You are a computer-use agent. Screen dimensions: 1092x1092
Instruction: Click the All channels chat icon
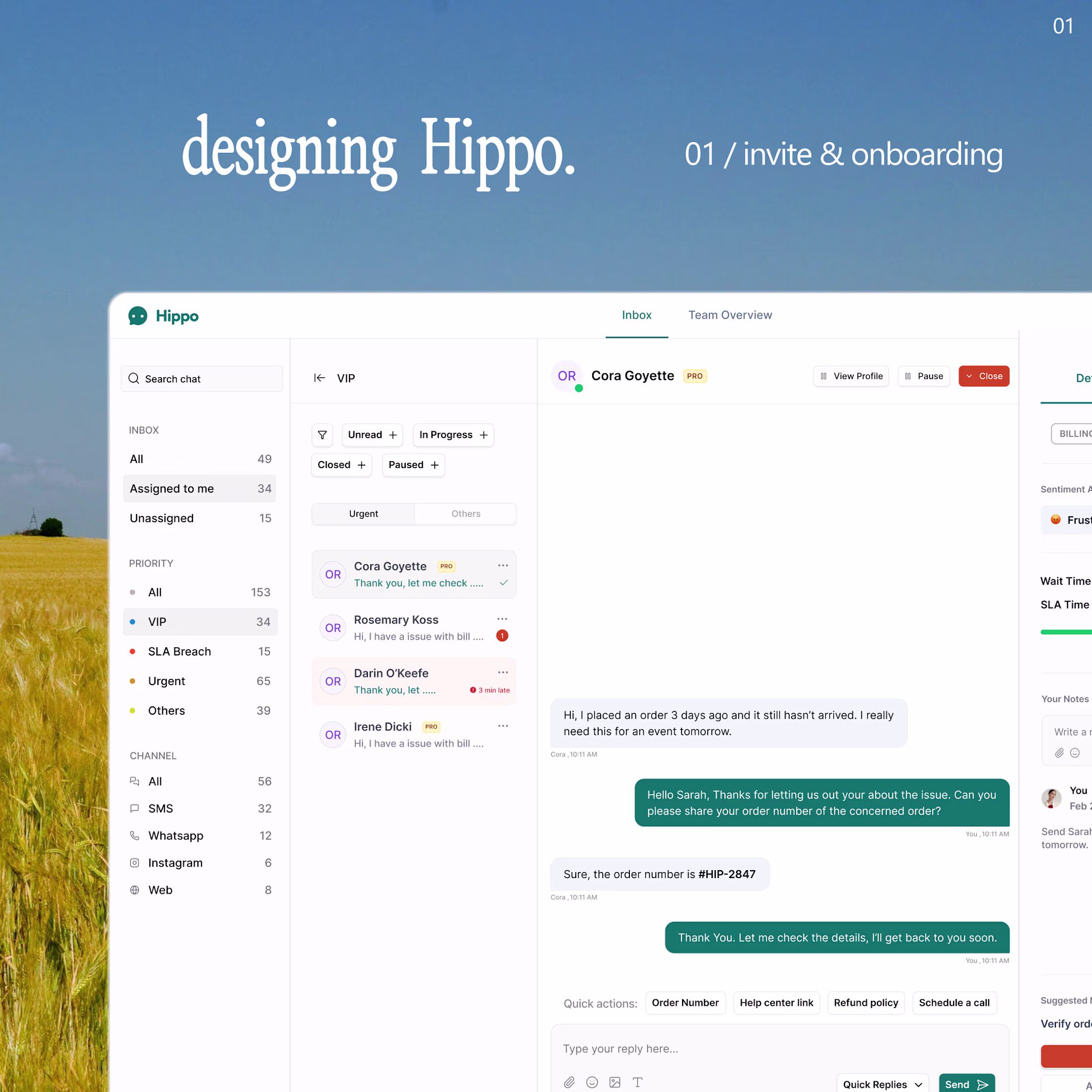point(135,781)
